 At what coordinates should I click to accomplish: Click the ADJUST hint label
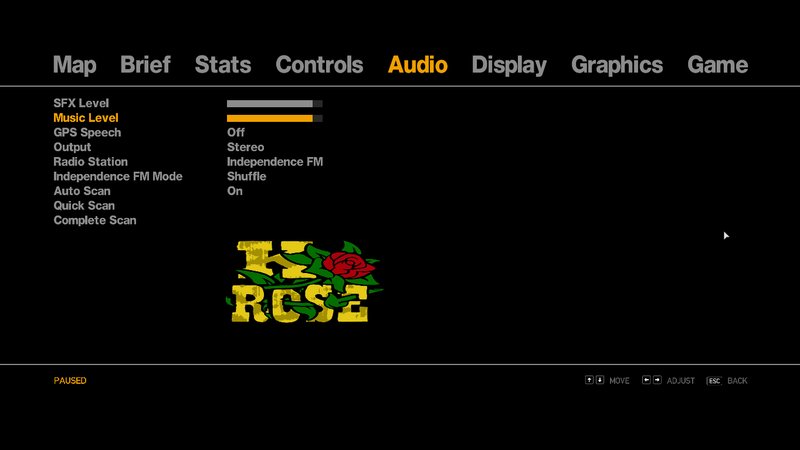[681, 381]
